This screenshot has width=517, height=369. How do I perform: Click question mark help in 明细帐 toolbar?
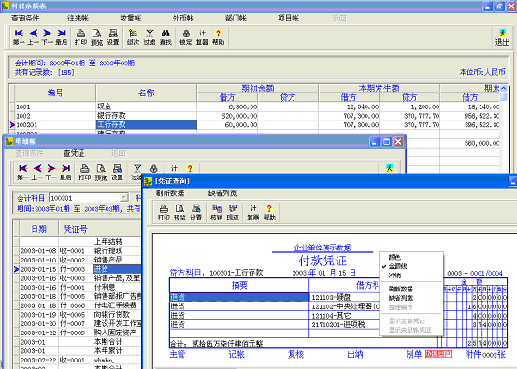(190, 168)
